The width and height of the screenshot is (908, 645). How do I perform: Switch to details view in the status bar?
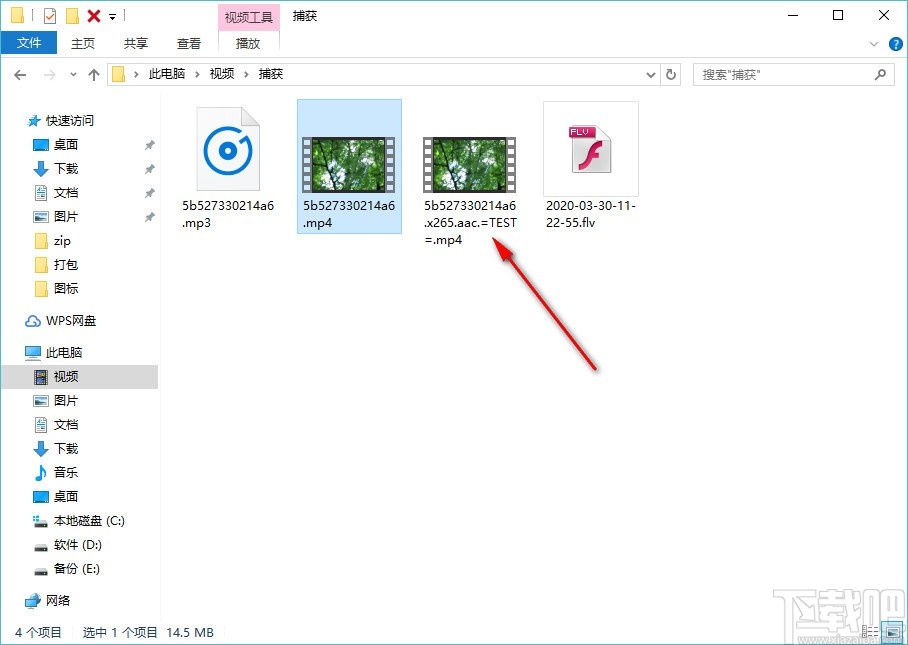click(869, 632)
